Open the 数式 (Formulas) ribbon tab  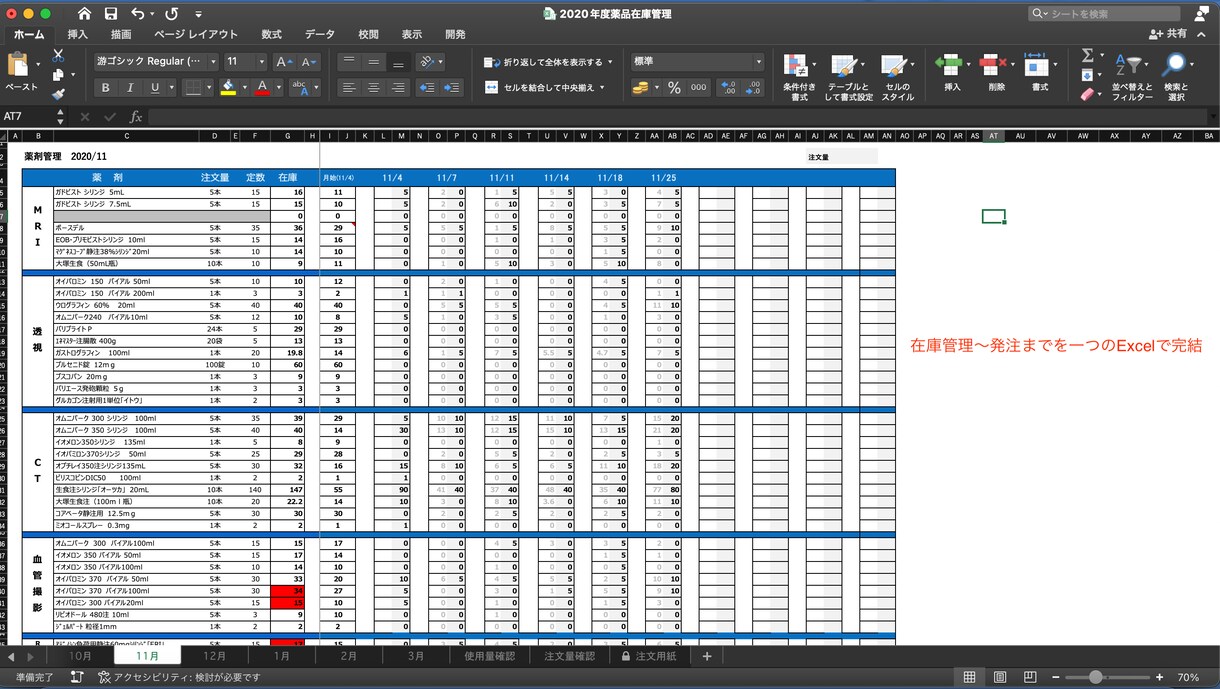point(271,34)
